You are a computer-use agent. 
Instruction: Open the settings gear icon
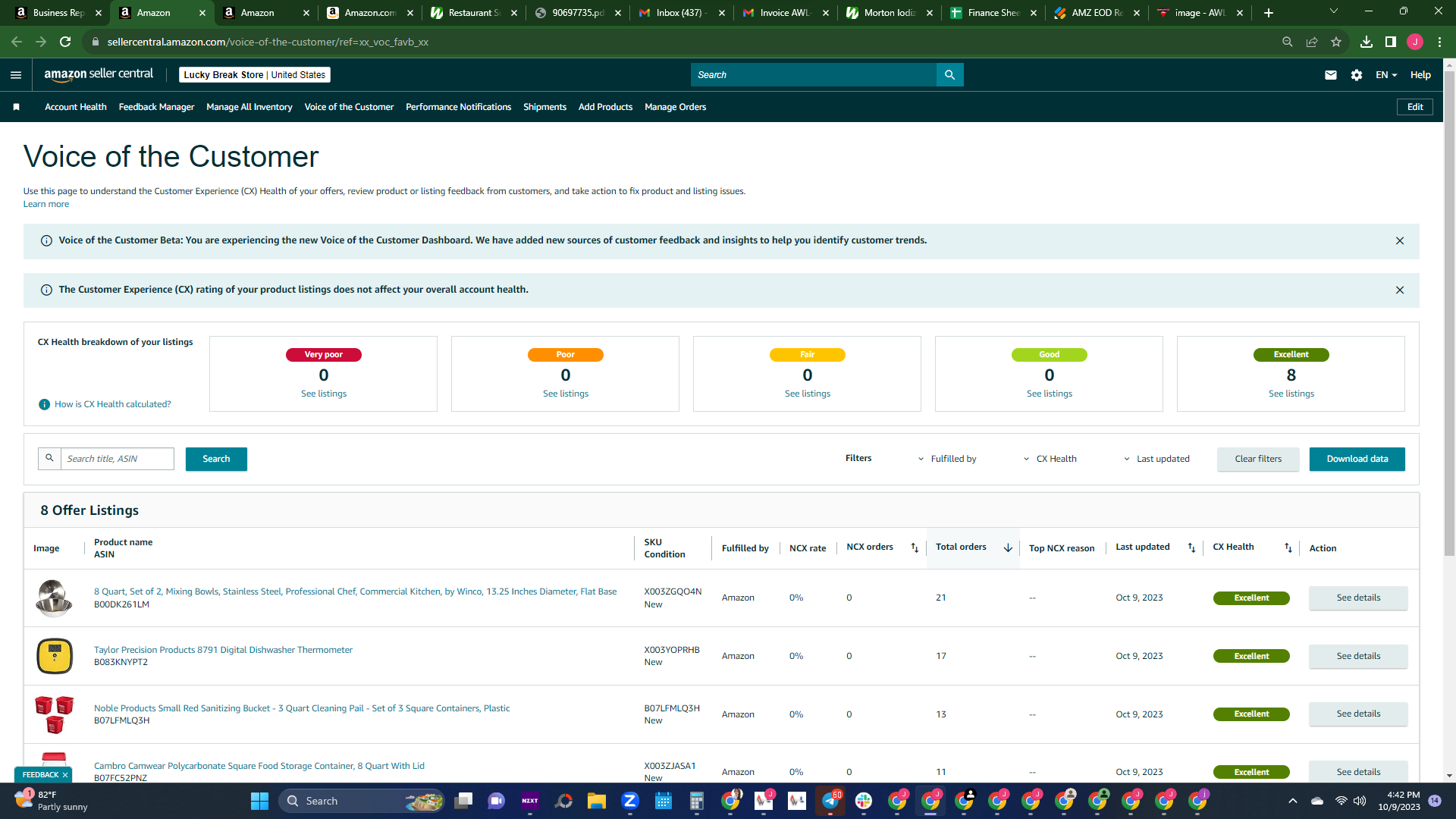coord(1357,75)
